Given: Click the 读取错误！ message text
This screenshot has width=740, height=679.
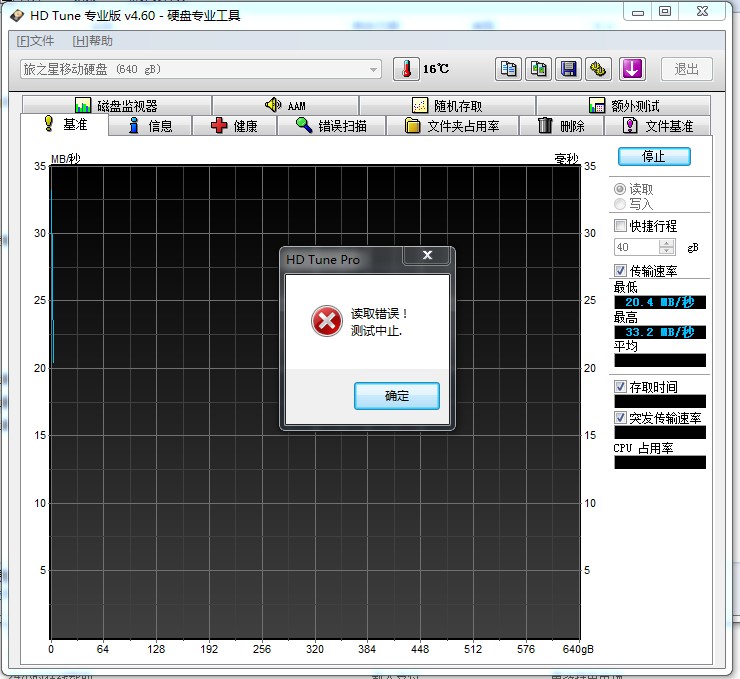Looking at the screenshot, I should click(x=379, y=314).
